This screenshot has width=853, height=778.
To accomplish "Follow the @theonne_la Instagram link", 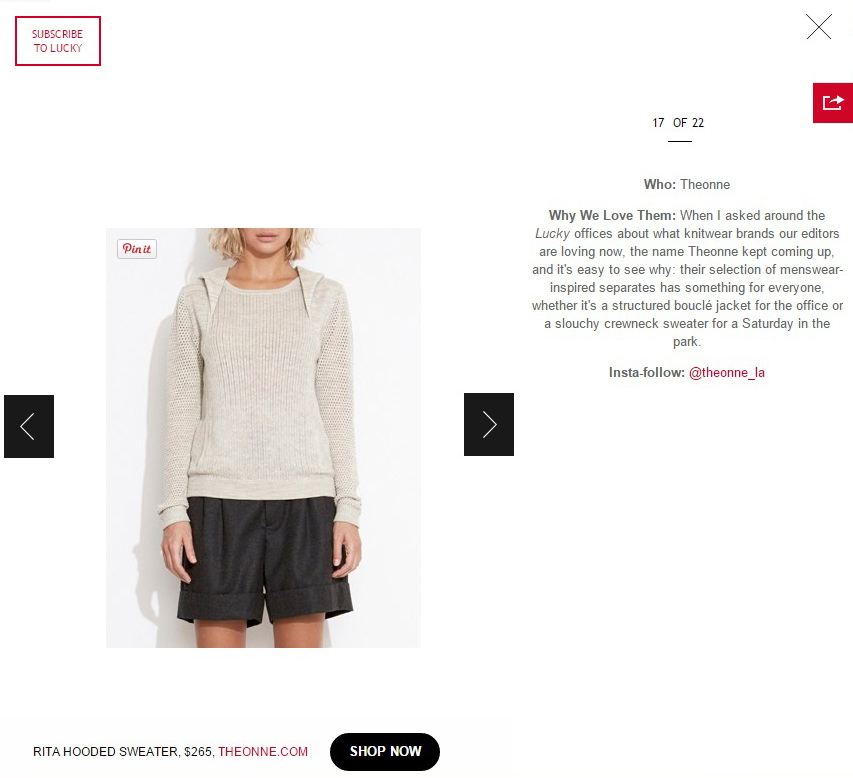I will pyautogui.click(x=727, y=373).
